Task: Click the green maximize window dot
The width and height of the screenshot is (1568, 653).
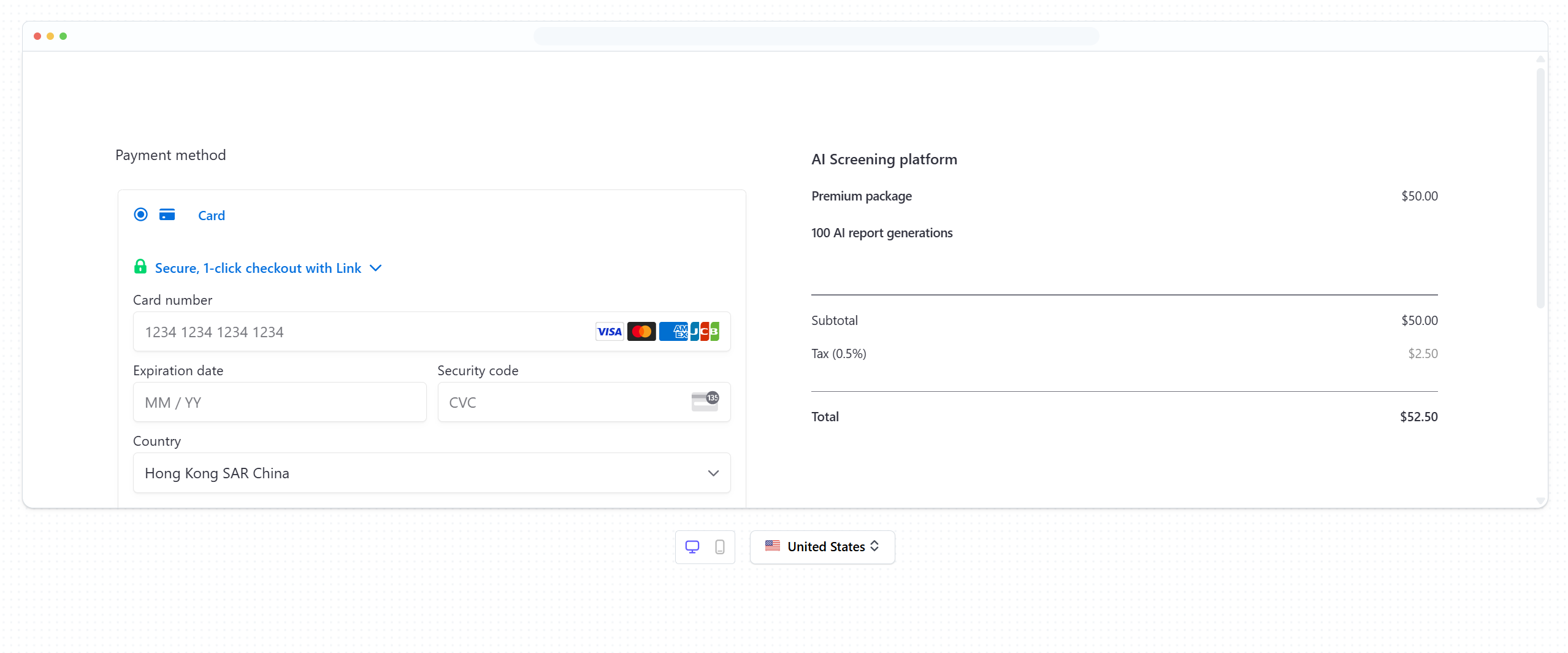Action: tap(63, 36)
